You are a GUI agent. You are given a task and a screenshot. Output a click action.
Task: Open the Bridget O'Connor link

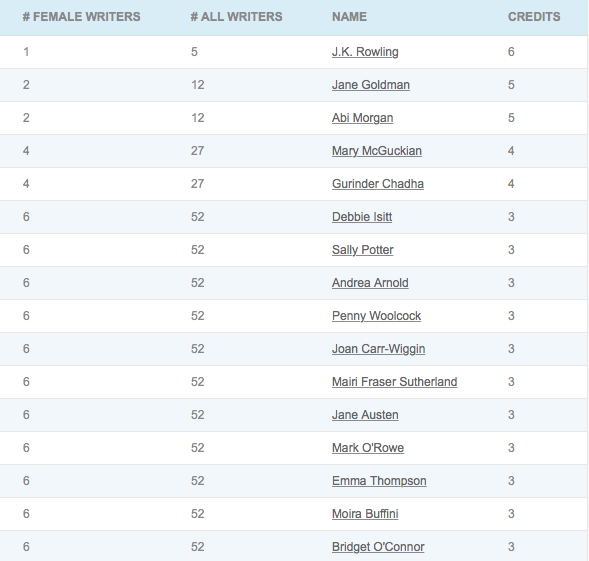[378, 547]
